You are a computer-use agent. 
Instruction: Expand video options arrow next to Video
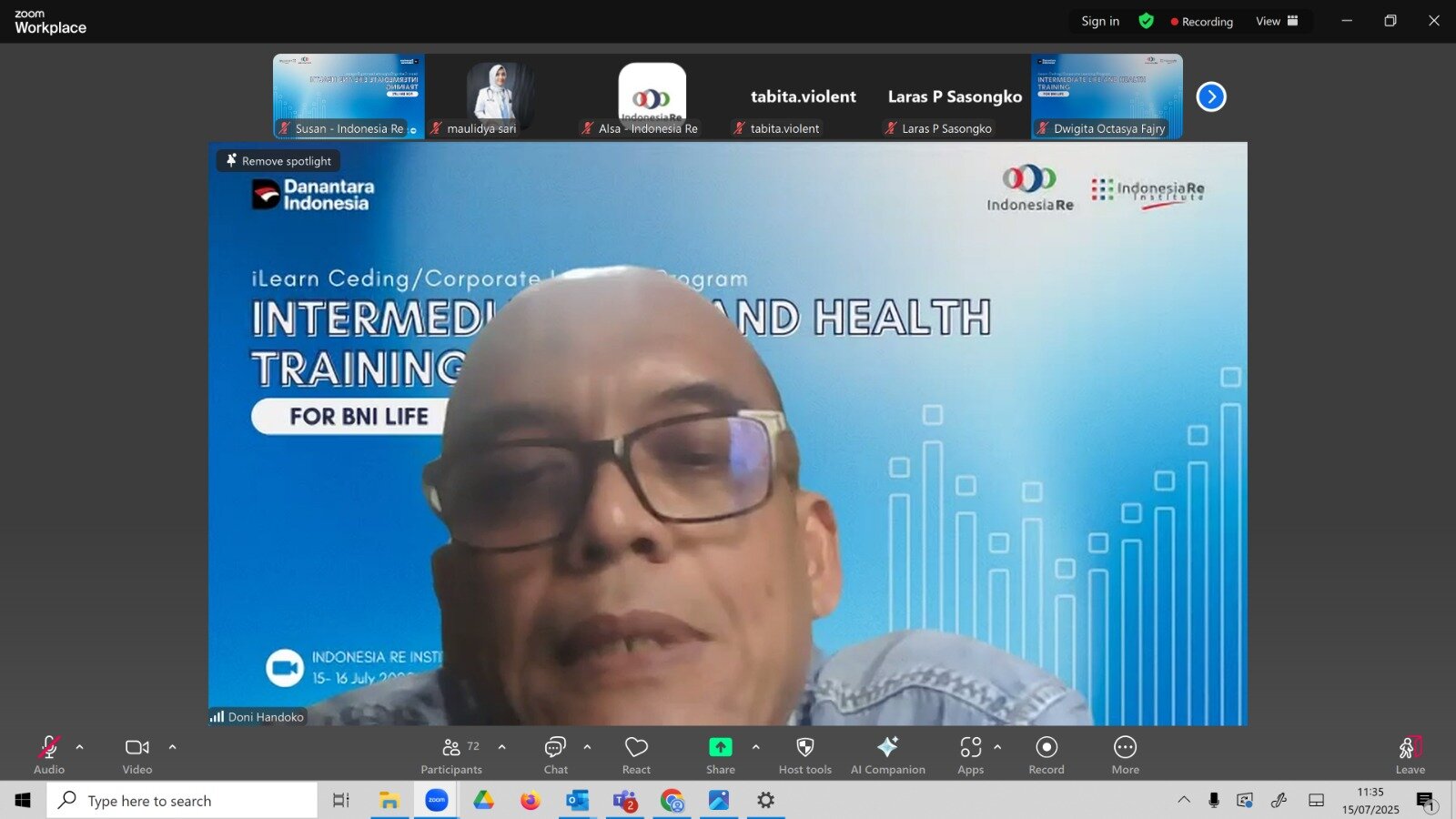pyautogui.click(x=173, y=747)
